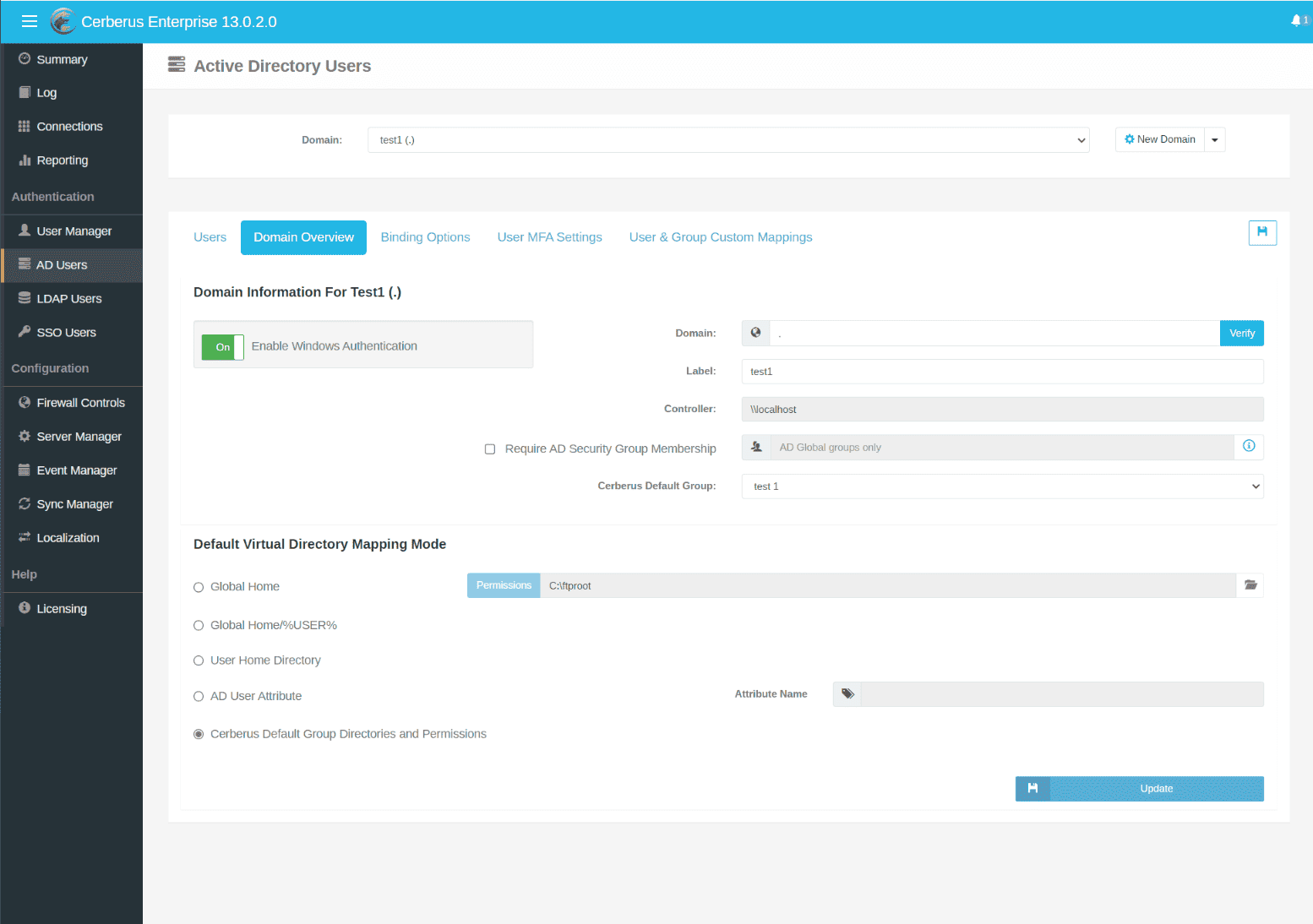The width and height of the screenshot is (1313, 924).
Task: Open the User MFA Settings tab
Action: tap(549, 237)
